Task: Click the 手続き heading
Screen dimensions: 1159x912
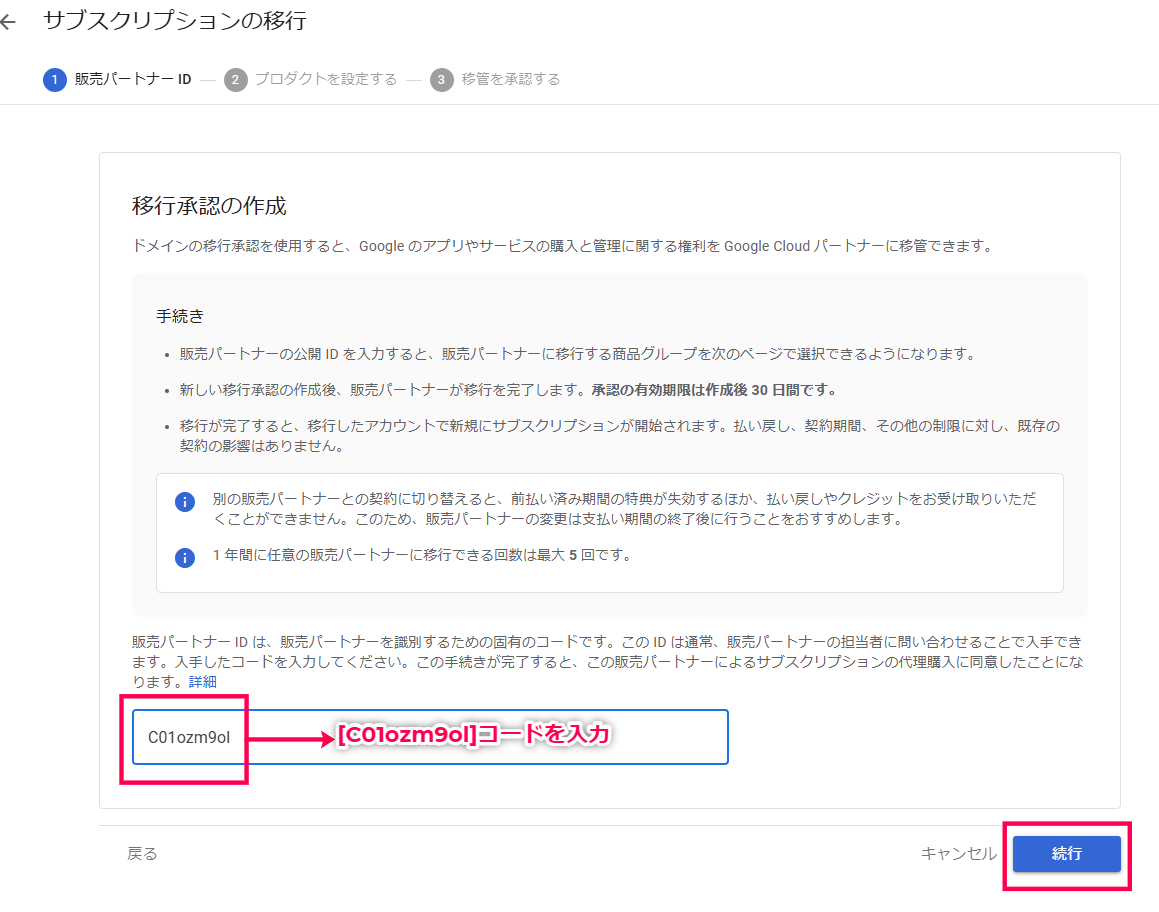Action: 180,316
